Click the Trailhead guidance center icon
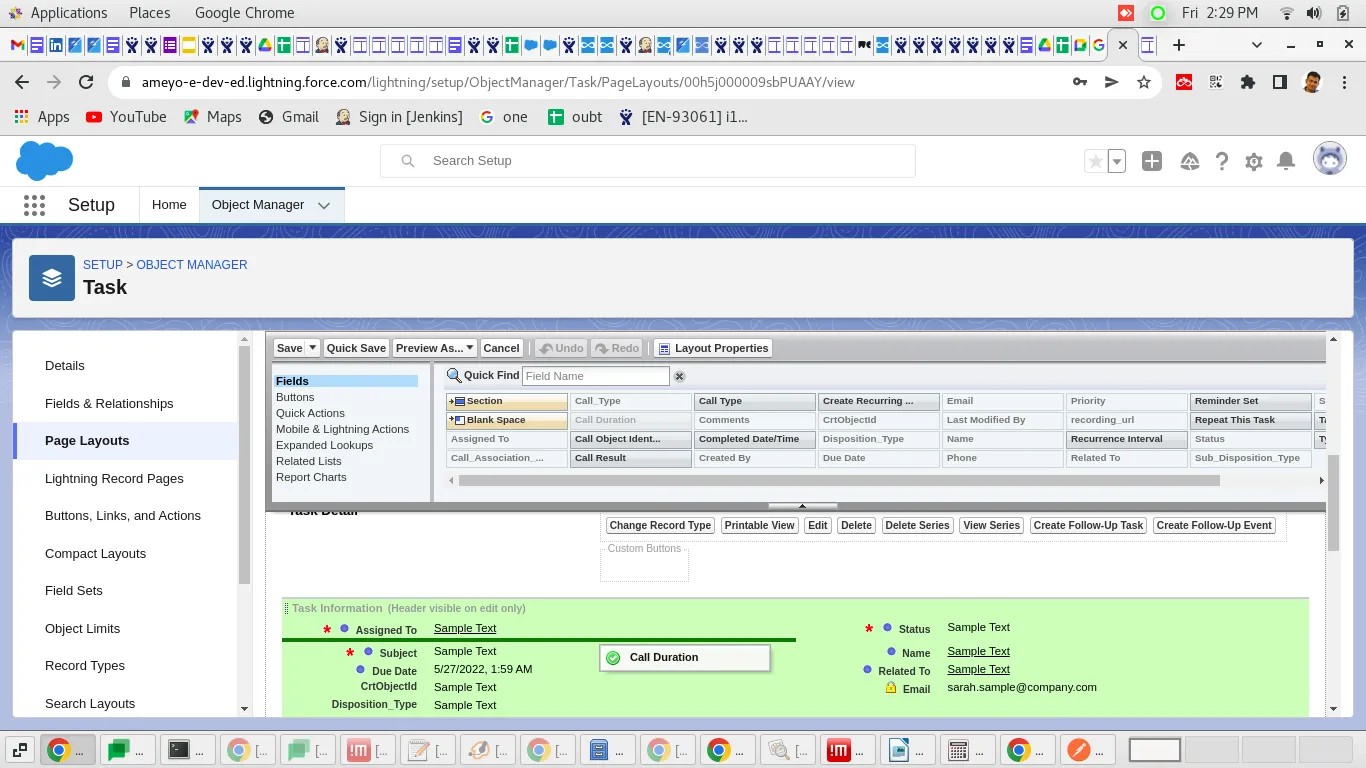This screenshot has width=1366, height=768. pos(1190,161)
